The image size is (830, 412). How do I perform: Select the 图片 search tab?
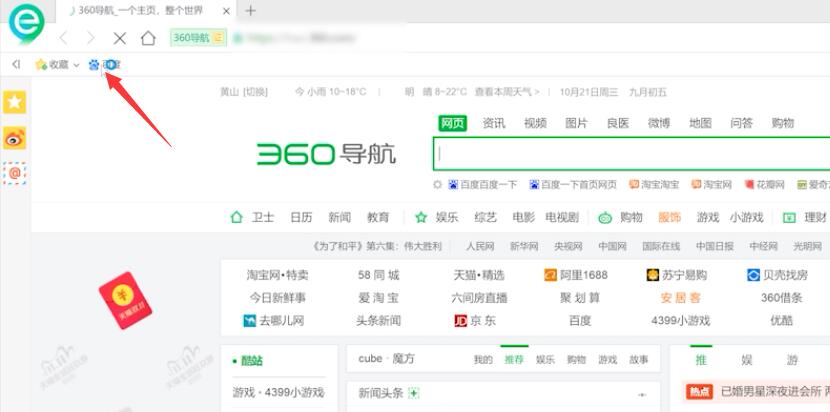coord(576,123)
